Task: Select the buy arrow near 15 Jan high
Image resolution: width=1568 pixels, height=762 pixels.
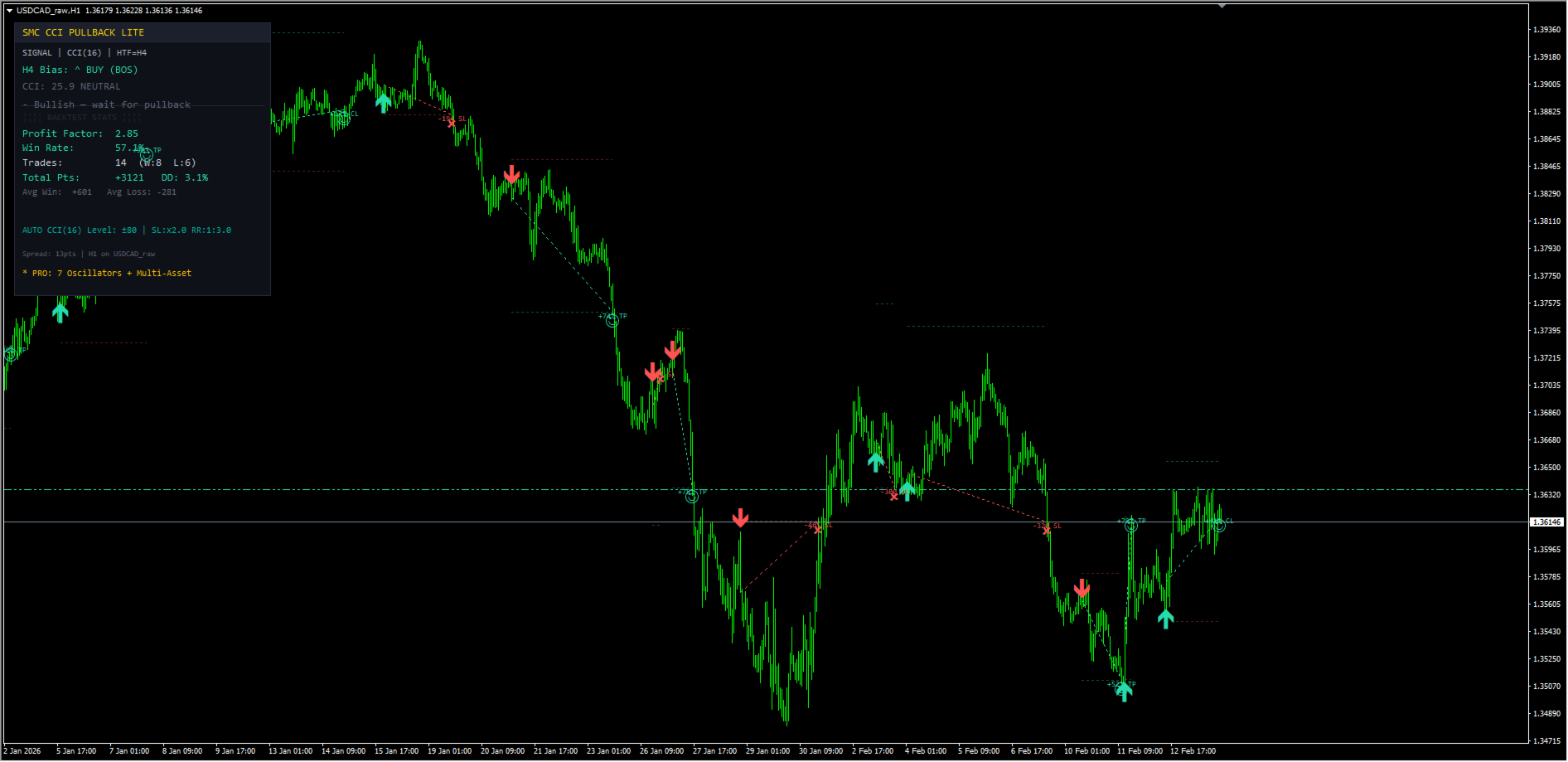Action: [383, 103]
